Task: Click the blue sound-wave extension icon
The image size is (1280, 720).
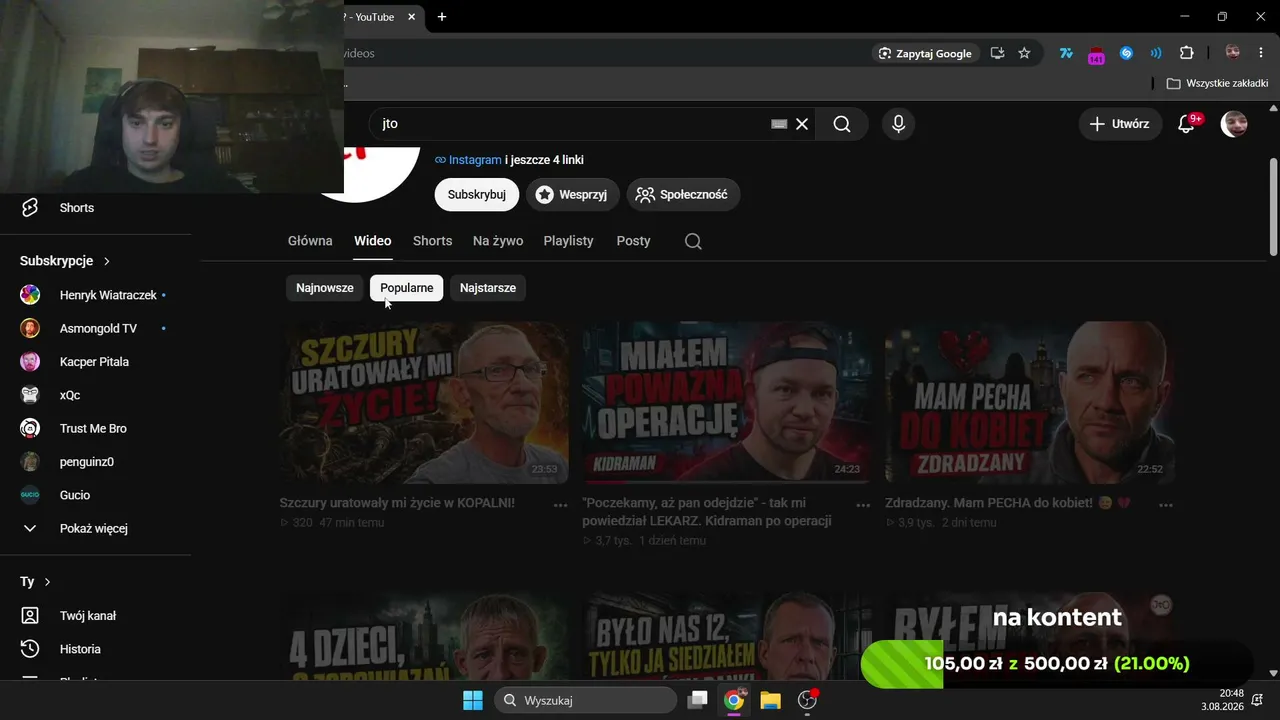Action: (1156, 53)
